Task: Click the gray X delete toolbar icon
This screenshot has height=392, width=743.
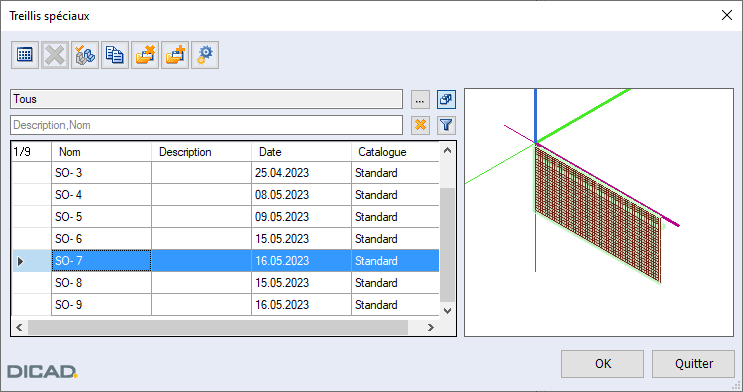Action: tap(55, 55)
